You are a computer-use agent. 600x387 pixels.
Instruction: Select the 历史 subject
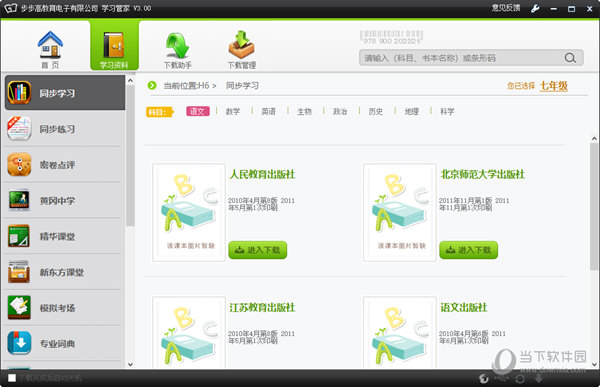(x=375, y=111)
